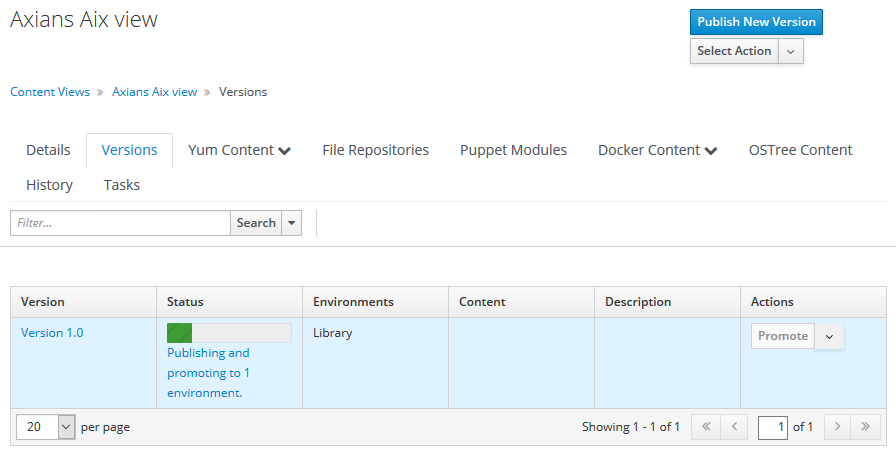Screen dimensions: 896x456
Task: Go to next page arrow
Action: point(838,427)
